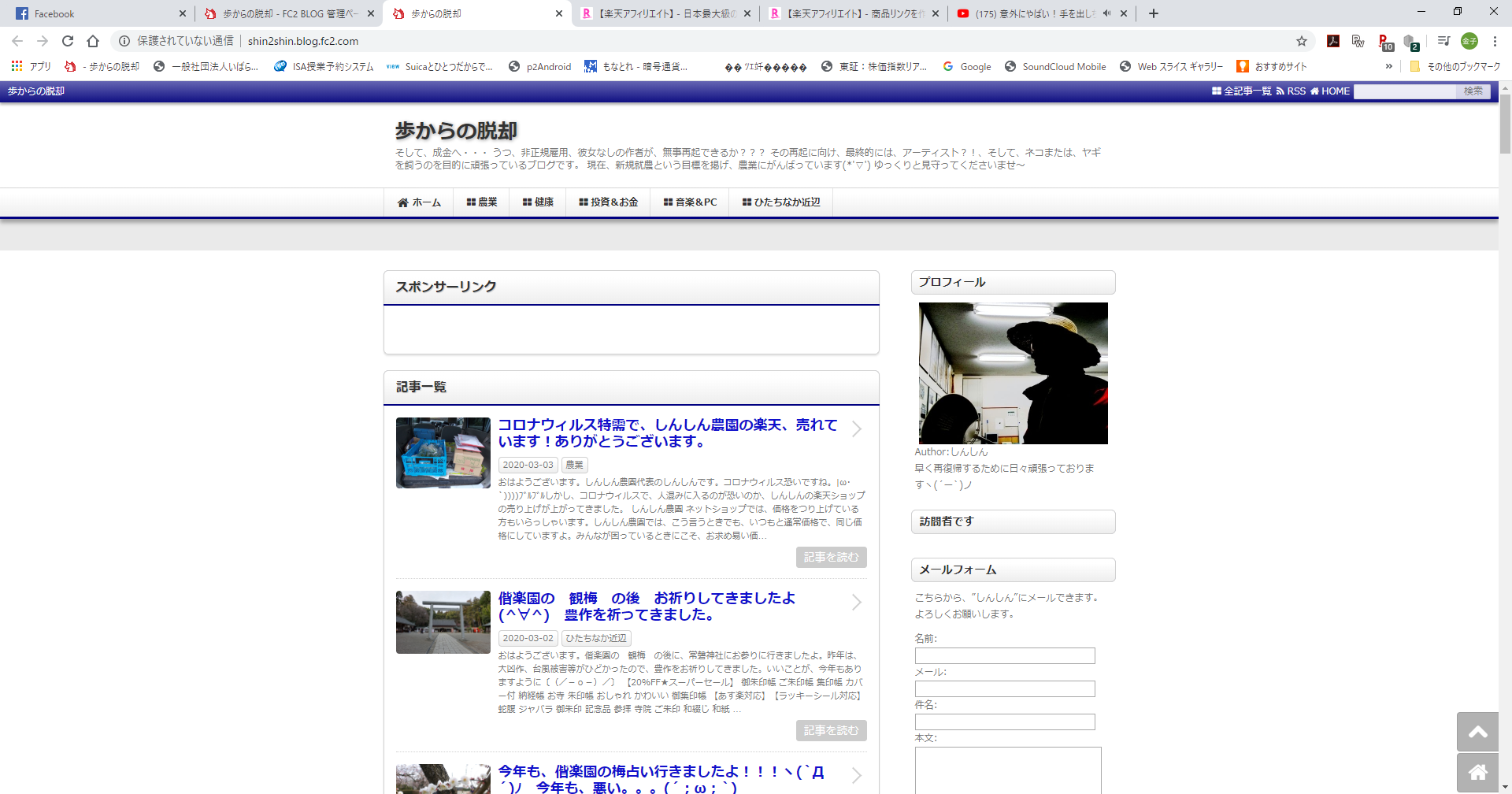Bookmark this page with the star icon
This screenshot has width=1512, height=794.
[1302, 41]
